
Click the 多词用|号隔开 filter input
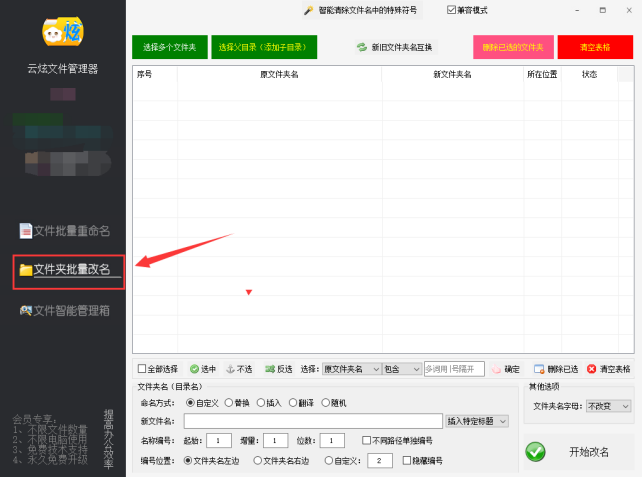point(454,369)
